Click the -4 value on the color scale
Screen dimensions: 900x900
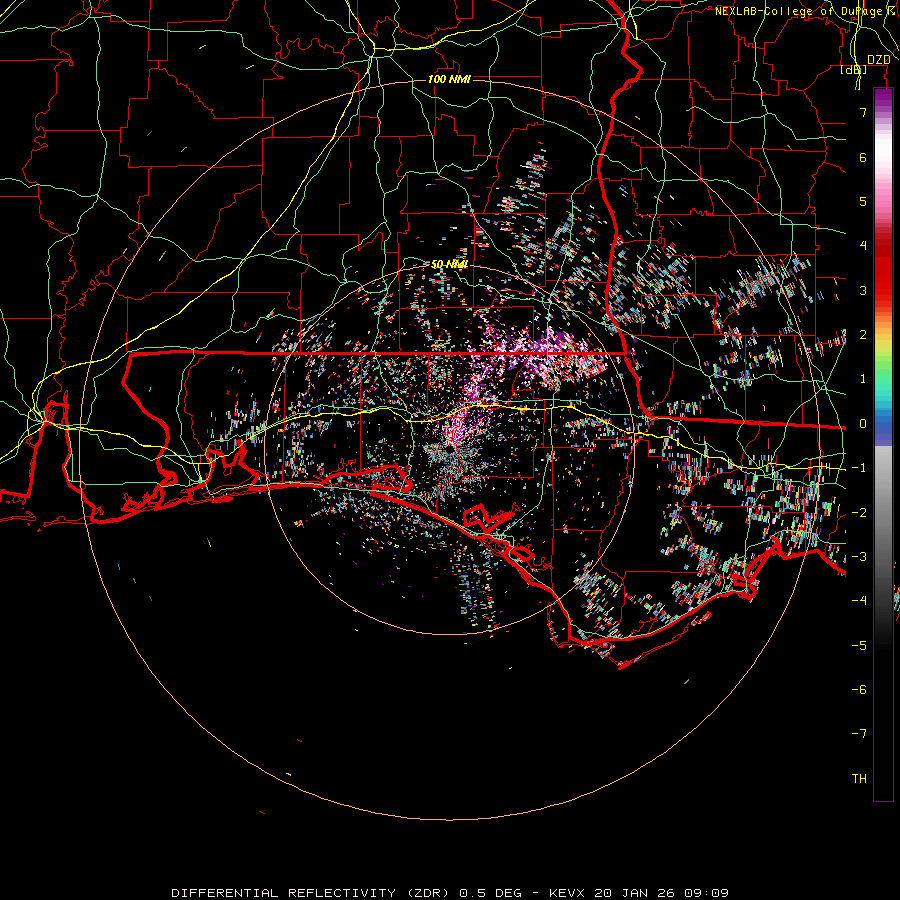click(859, 600)
